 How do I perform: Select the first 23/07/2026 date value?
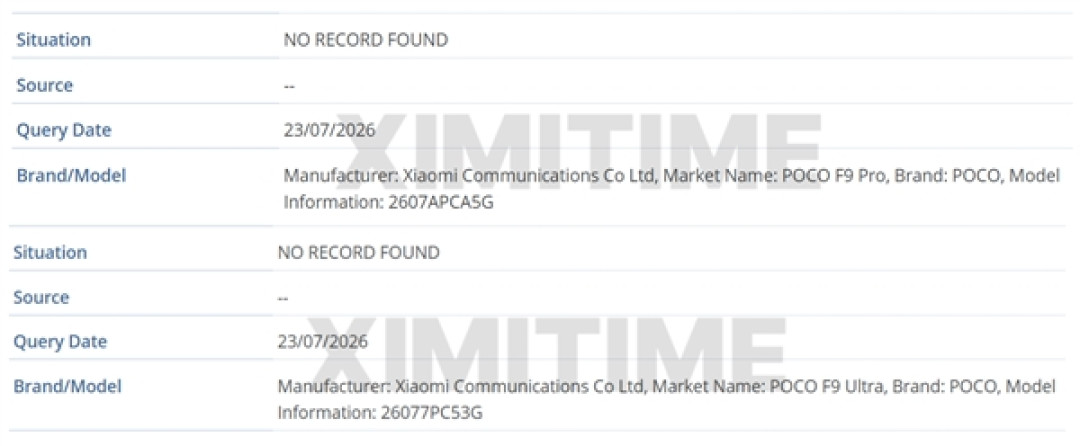330,130
